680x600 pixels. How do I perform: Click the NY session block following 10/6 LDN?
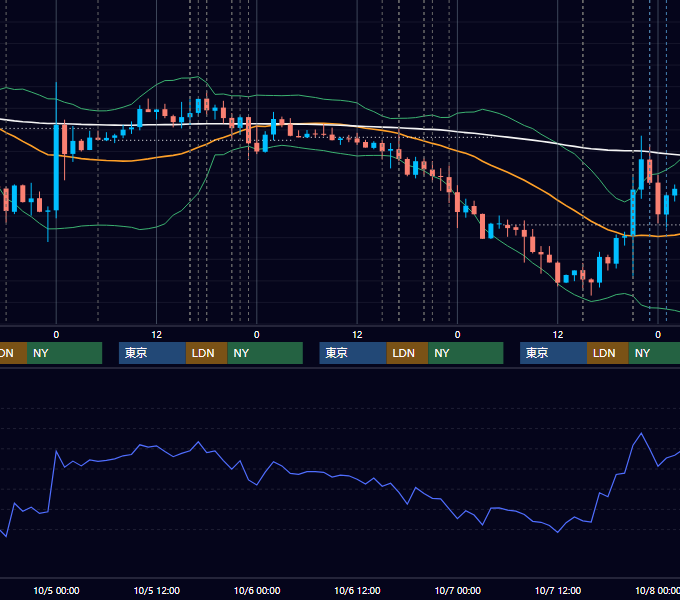tap(466, 353)
